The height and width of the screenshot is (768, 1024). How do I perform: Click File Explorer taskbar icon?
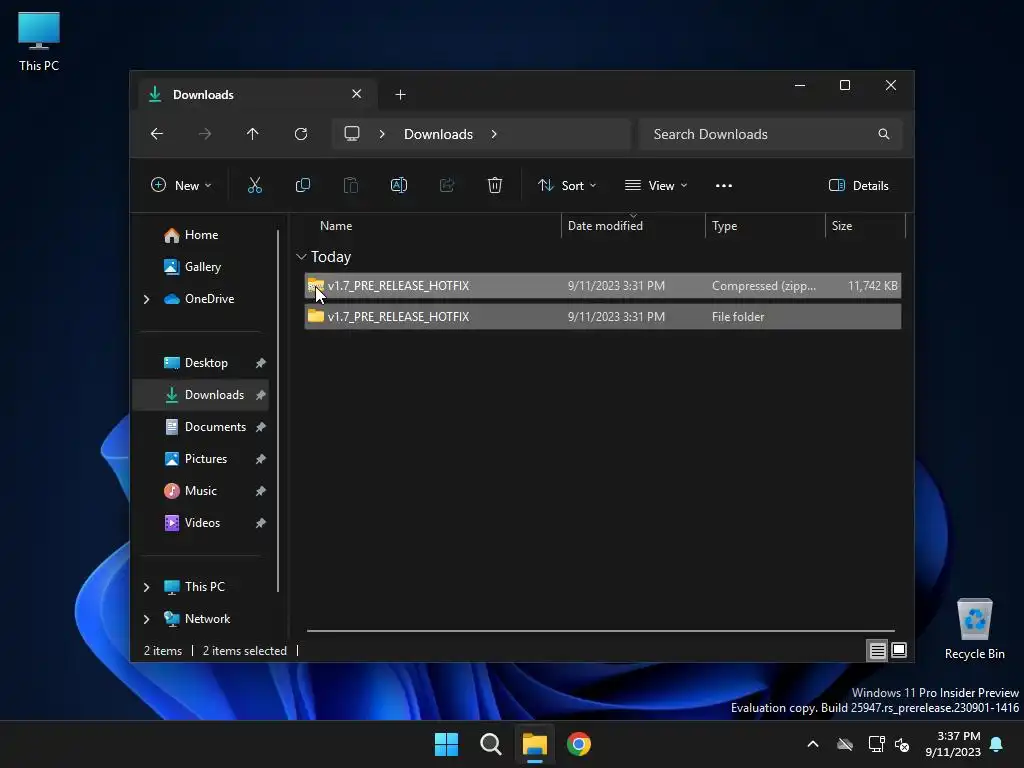pyautogui.click(x=534, y=744)
